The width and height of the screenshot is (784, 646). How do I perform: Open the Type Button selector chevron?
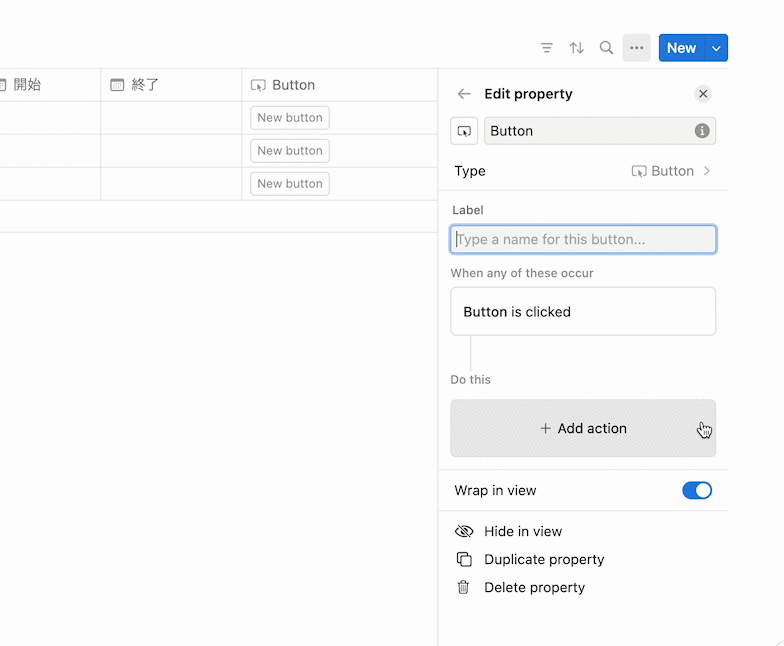click(x=706, y=171)
